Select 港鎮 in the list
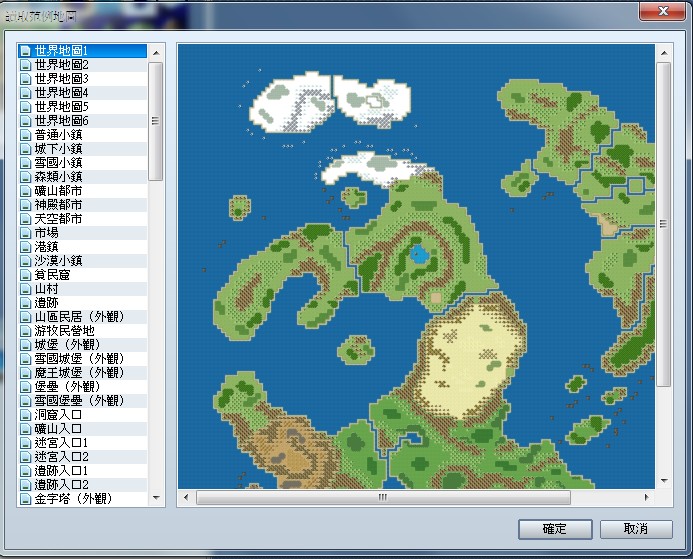The width and height of the screenshot is (693, 559). pyautogui.click(x=83, y=247)
